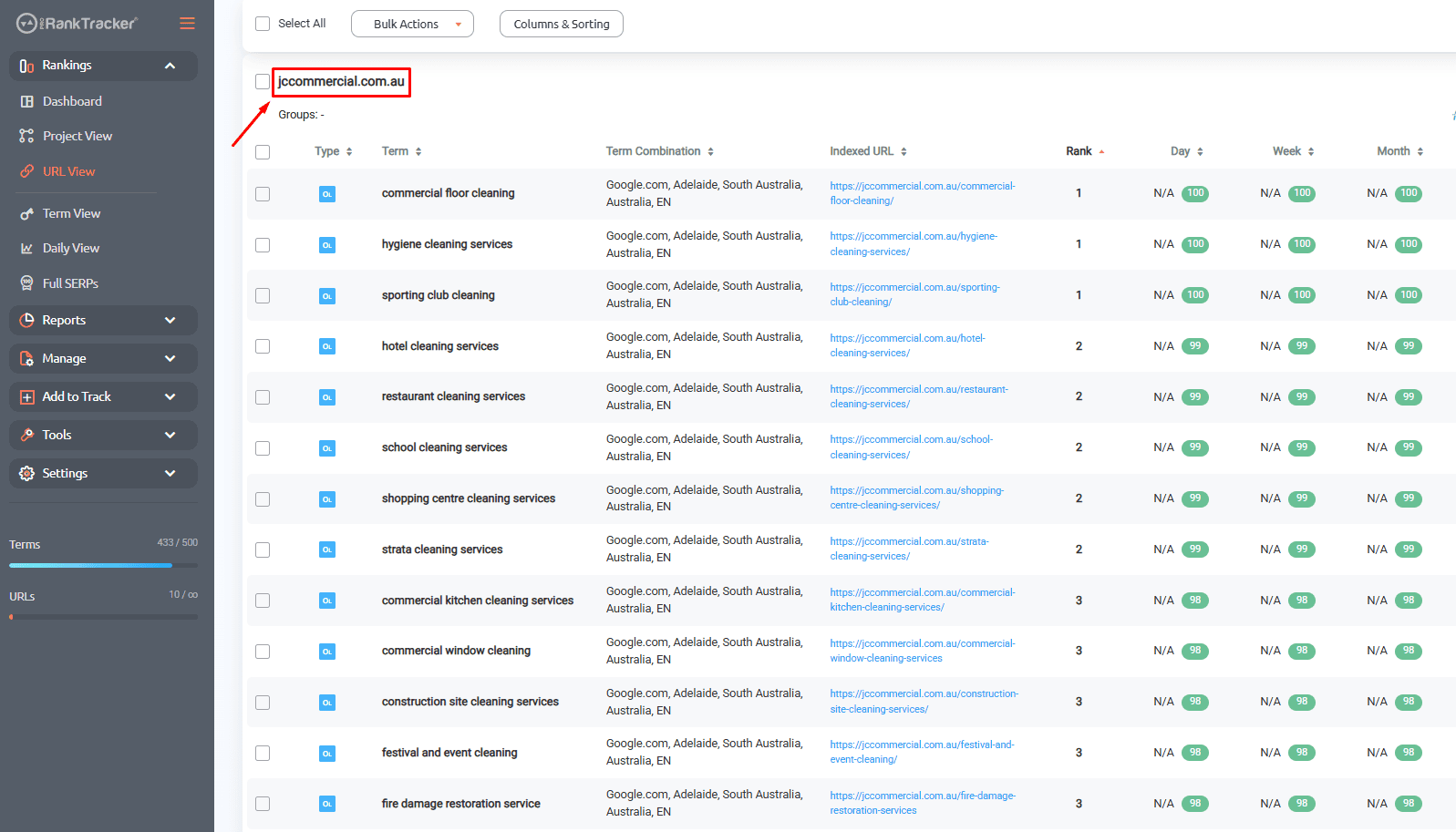Open Full SERPs view
Image resolution: width=1456 pixels, height=832 pixels.
(70, 283)
